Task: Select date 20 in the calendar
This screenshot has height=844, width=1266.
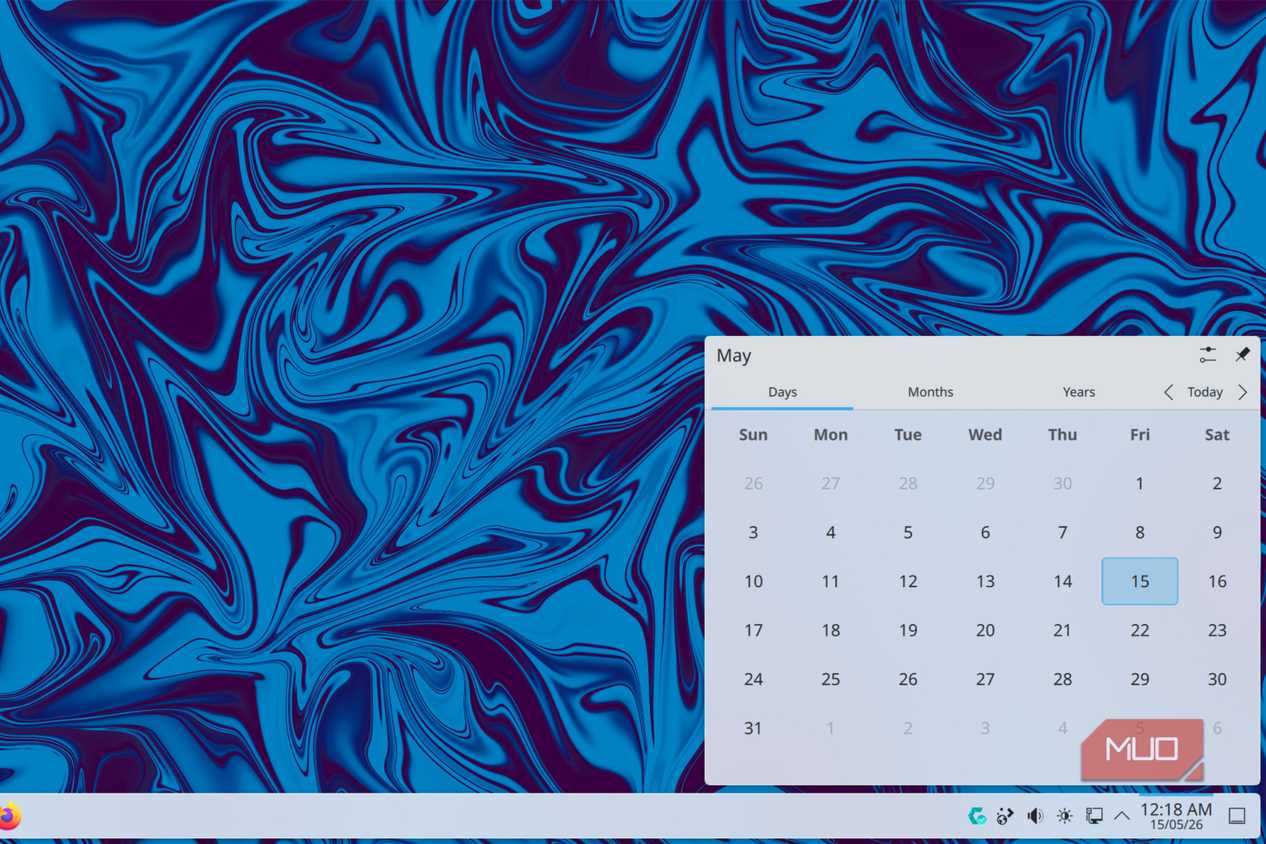Action: point(985,630)
